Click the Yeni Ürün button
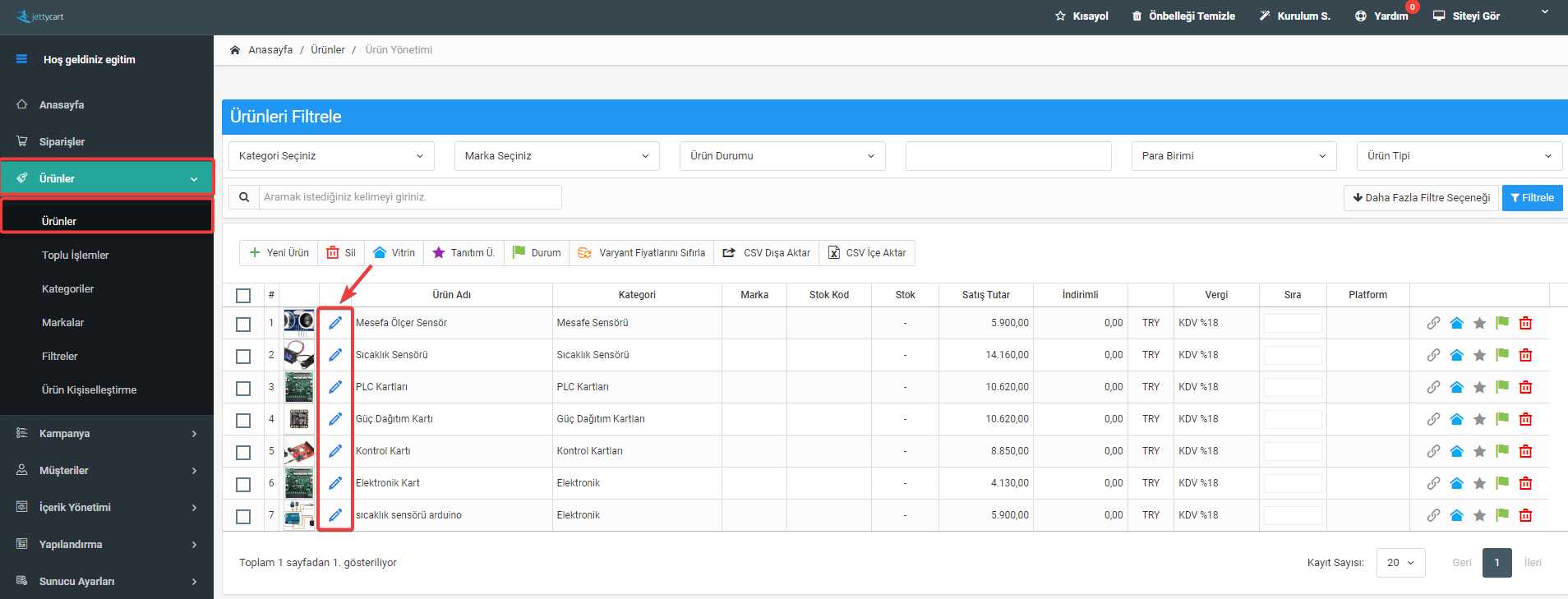1568x599 pixels. pos(279,253)
